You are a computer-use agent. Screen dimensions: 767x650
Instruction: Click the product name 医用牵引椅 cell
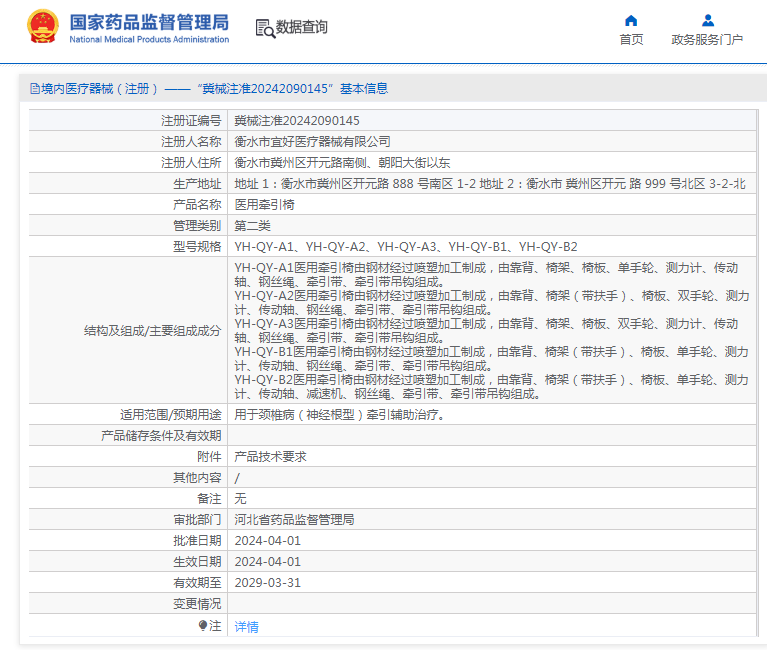click(x=492, y=204)
